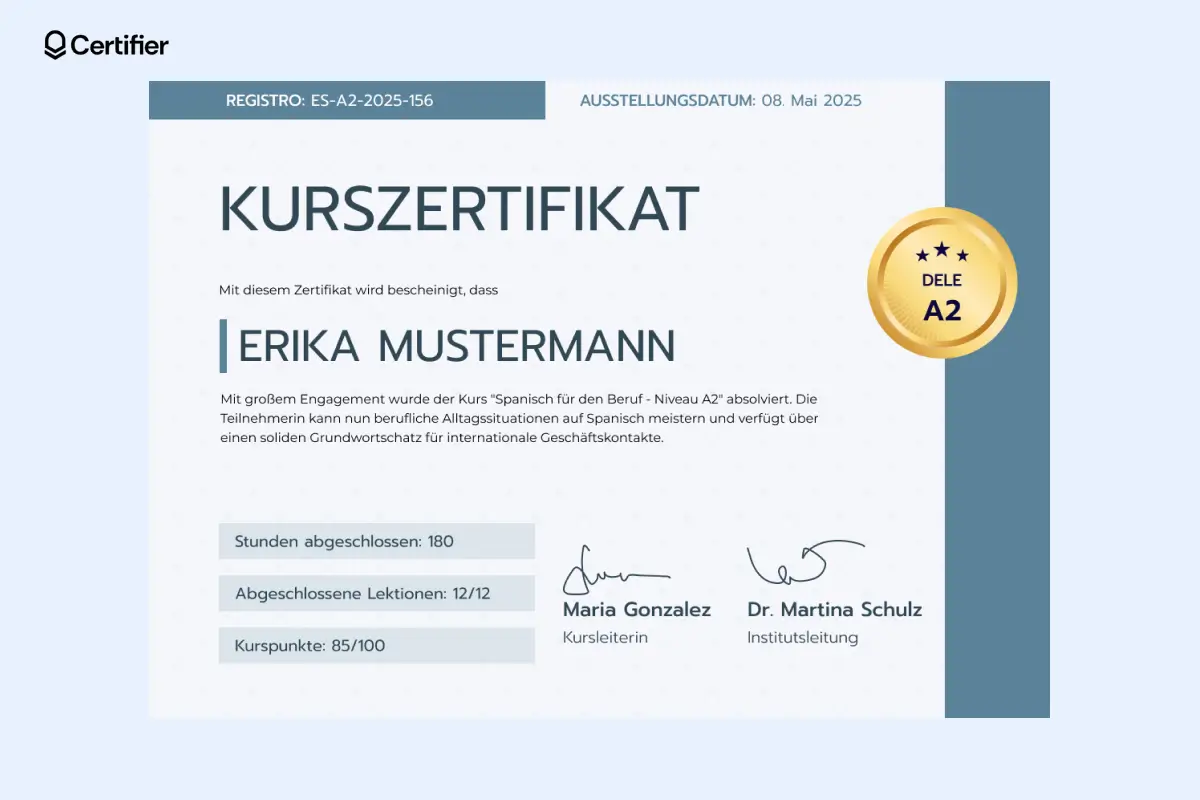Click Dr. Martina Schulz's handwritten signature
This screenshot has height=800, width=1200.
806,563
